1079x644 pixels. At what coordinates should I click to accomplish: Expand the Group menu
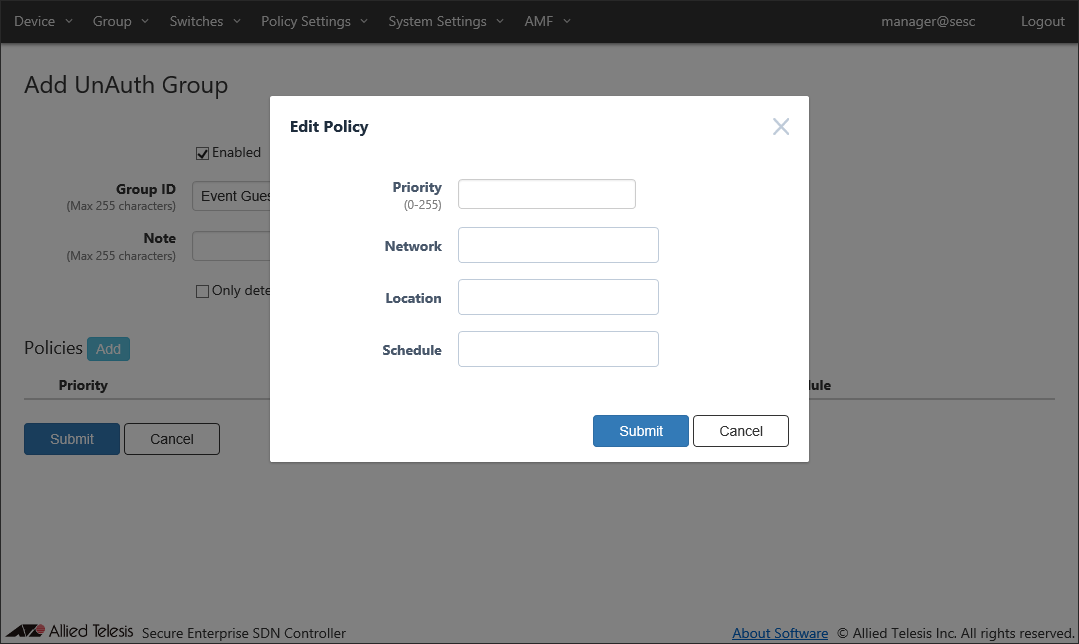120,21
